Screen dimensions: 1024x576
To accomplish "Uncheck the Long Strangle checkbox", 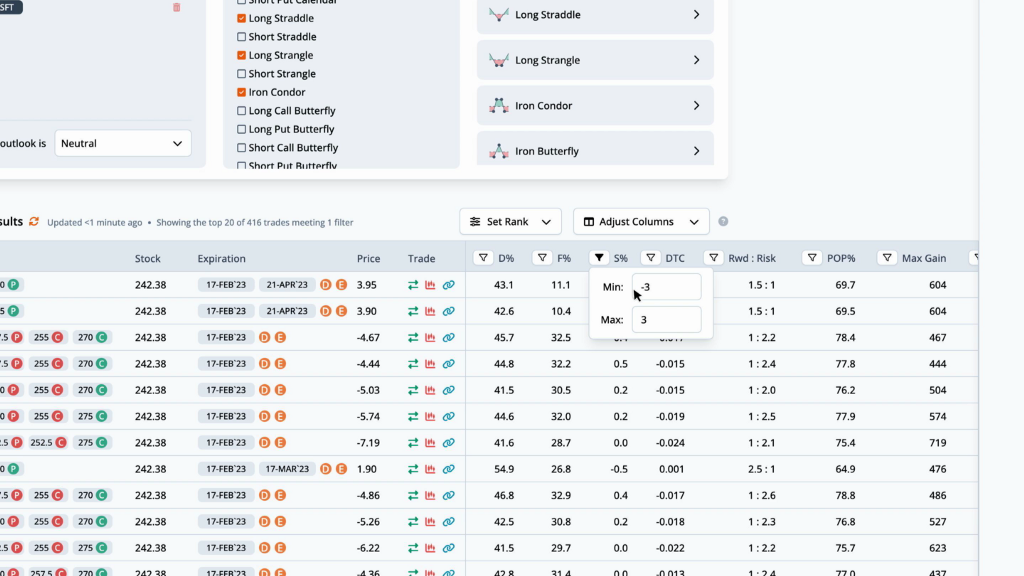I will point(242,56).
